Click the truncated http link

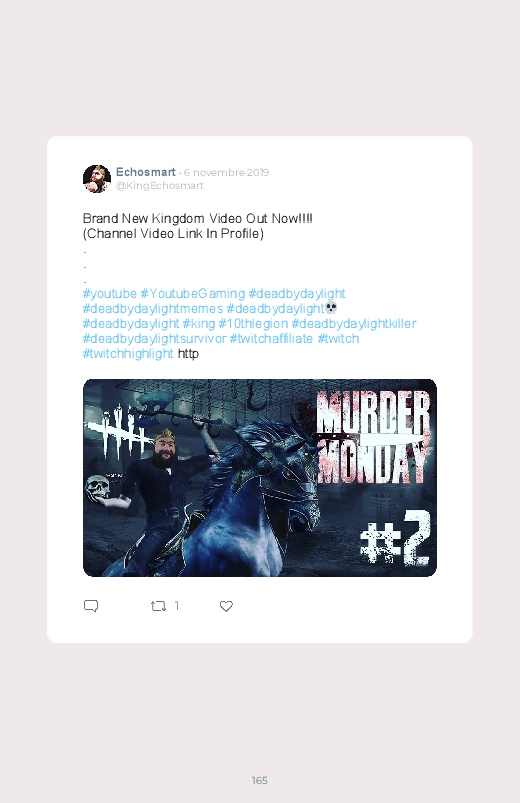(188, 354)
